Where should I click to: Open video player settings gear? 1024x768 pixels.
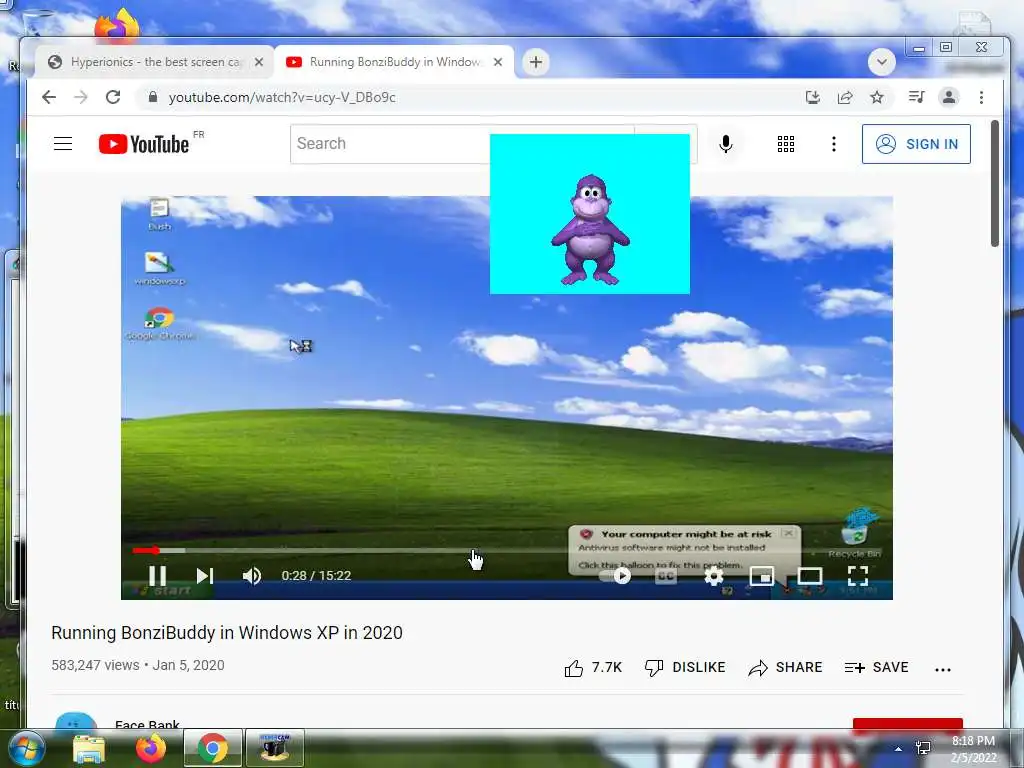(x=714, y=575)
